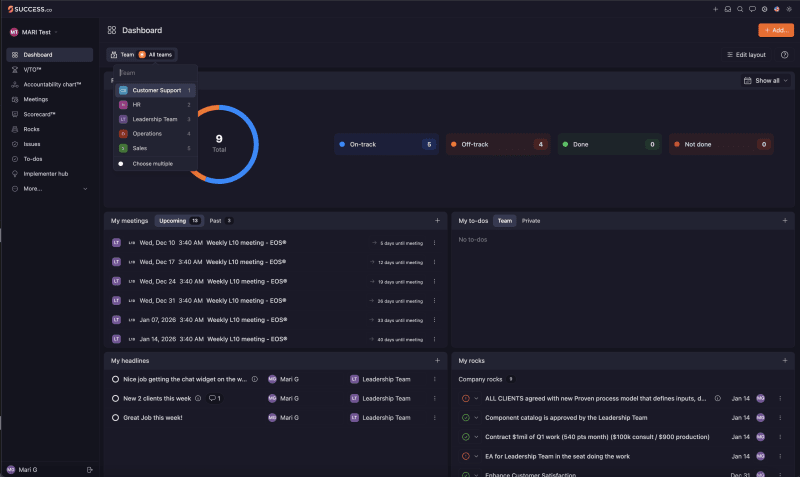Open Accountability chart in sidebar

tap(49, 84)
